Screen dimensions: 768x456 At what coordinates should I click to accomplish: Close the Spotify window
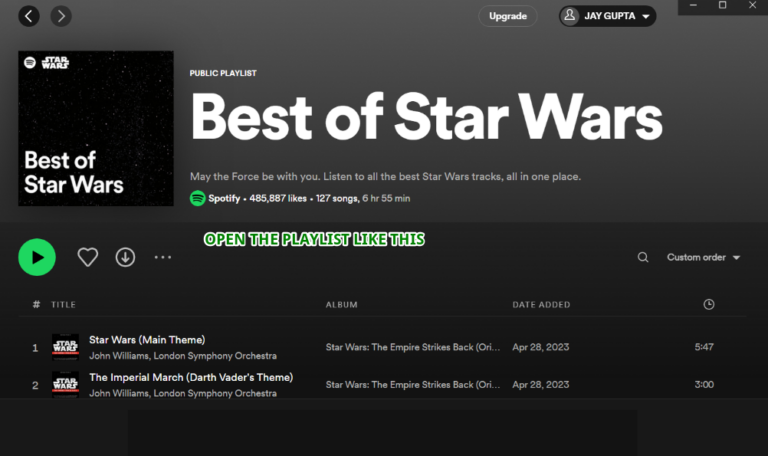(x=752, y=5)
